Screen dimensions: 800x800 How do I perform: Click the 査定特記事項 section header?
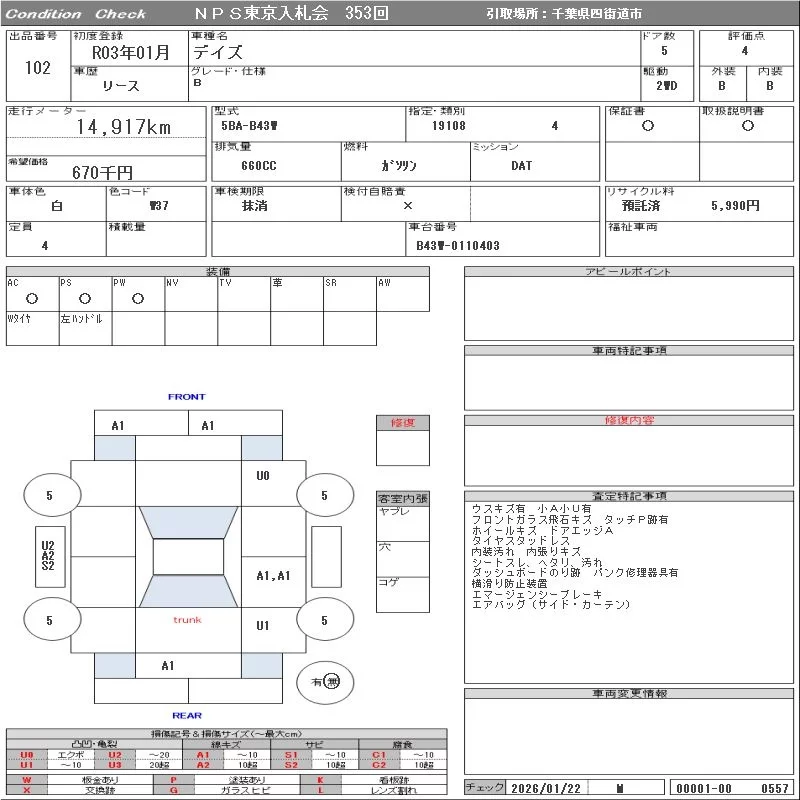pyautogui.click(x=629, y=496)
